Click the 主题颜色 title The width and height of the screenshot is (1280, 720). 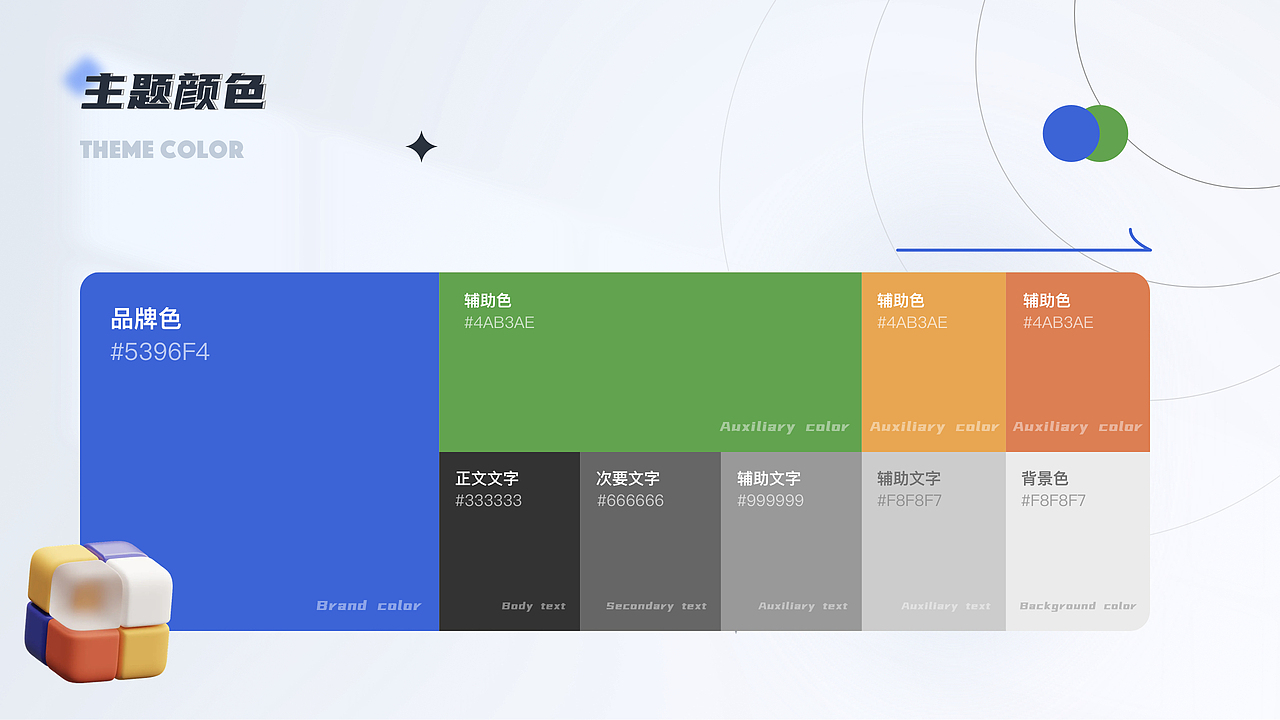[173, 91]
